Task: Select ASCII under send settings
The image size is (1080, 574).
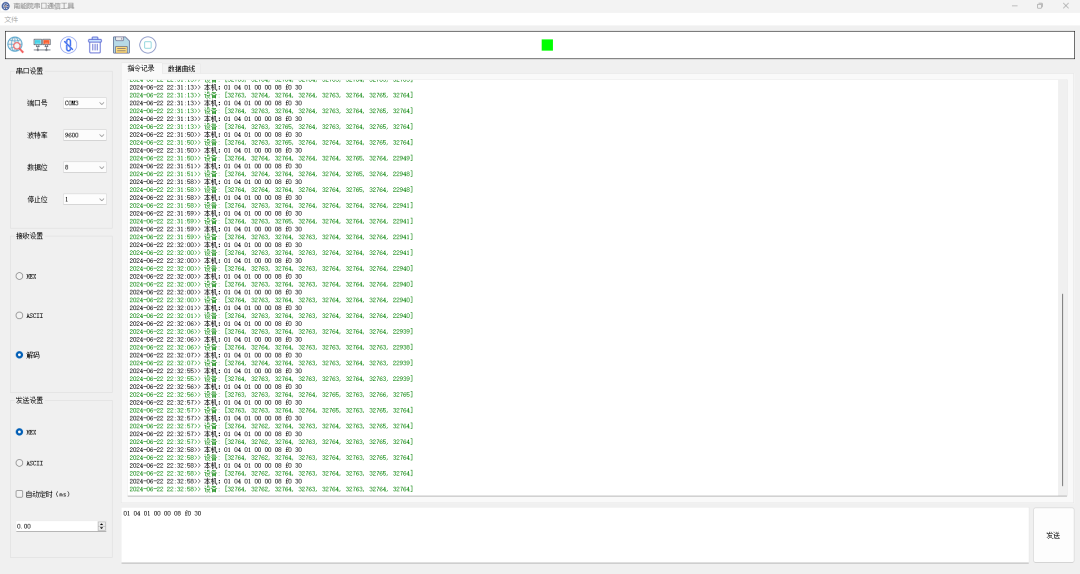Action: (x=20, y=463)
